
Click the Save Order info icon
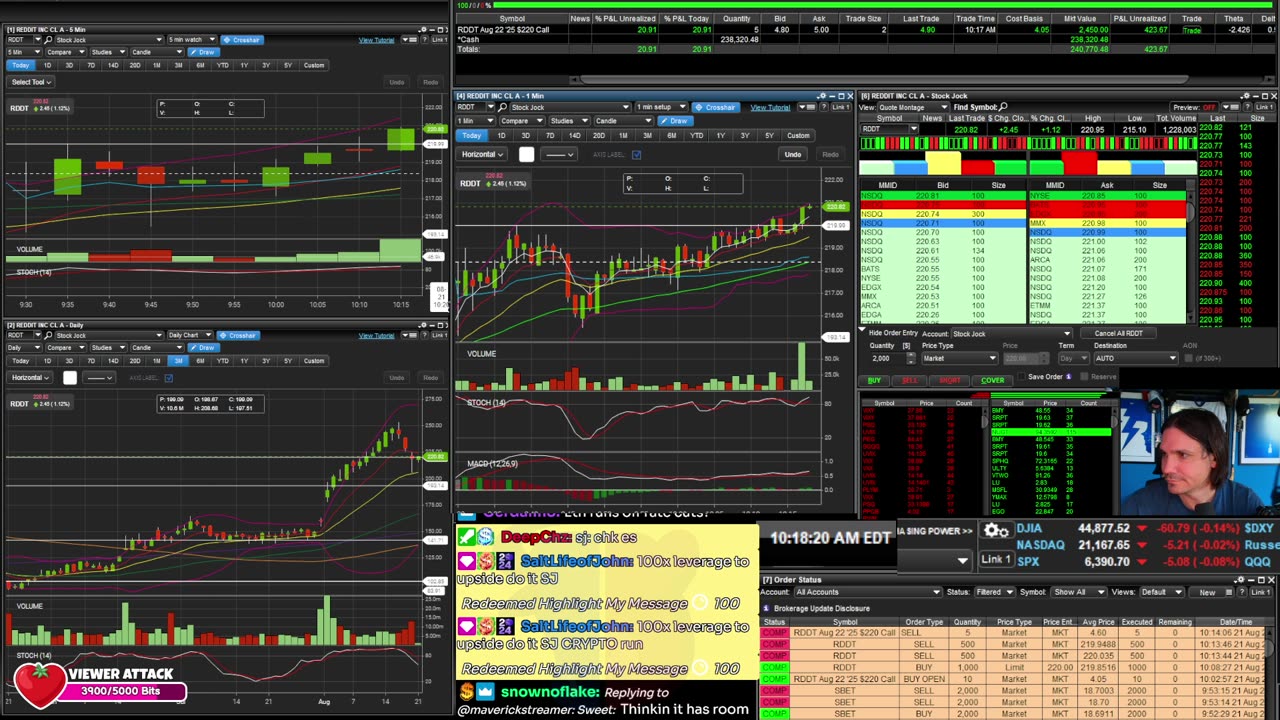point(1068,377)
